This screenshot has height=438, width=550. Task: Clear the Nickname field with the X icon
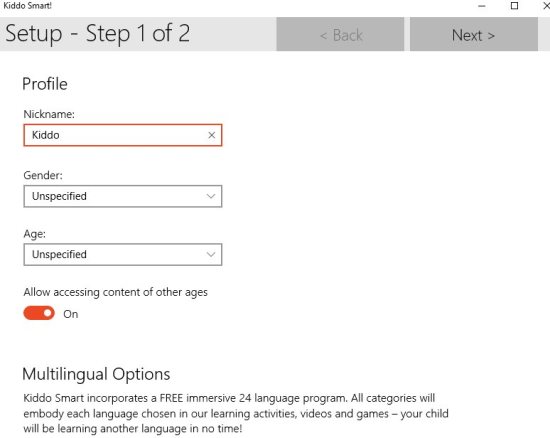212,135
